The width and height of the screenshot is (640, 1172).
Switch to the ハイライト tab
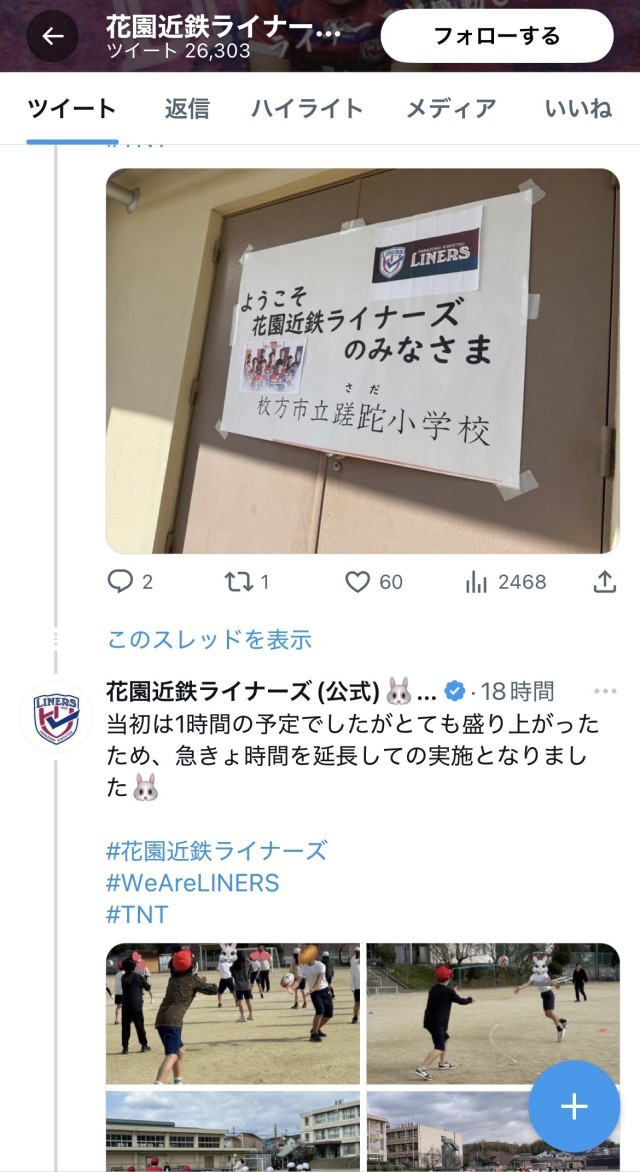(x=307, y=108)
